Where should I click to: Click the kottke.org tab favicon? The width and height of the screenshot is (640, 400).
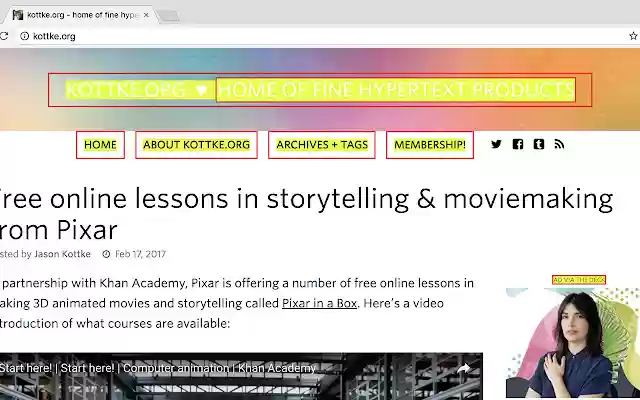(18, 15)
